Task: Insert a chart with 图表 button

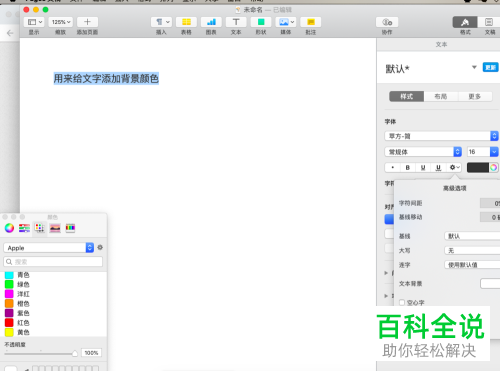Action: [211, 22]
